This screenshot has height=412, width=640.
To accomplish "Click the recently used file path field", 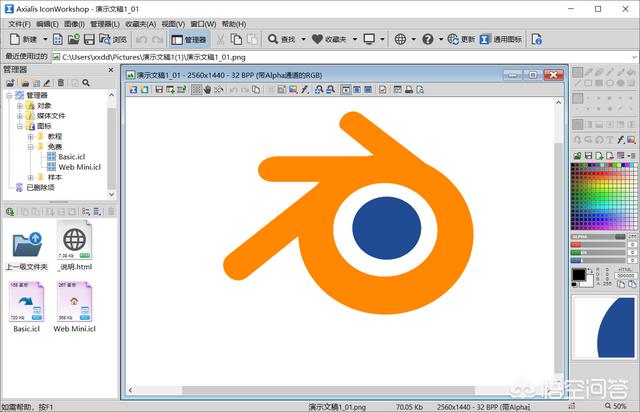I will [341, 57].
